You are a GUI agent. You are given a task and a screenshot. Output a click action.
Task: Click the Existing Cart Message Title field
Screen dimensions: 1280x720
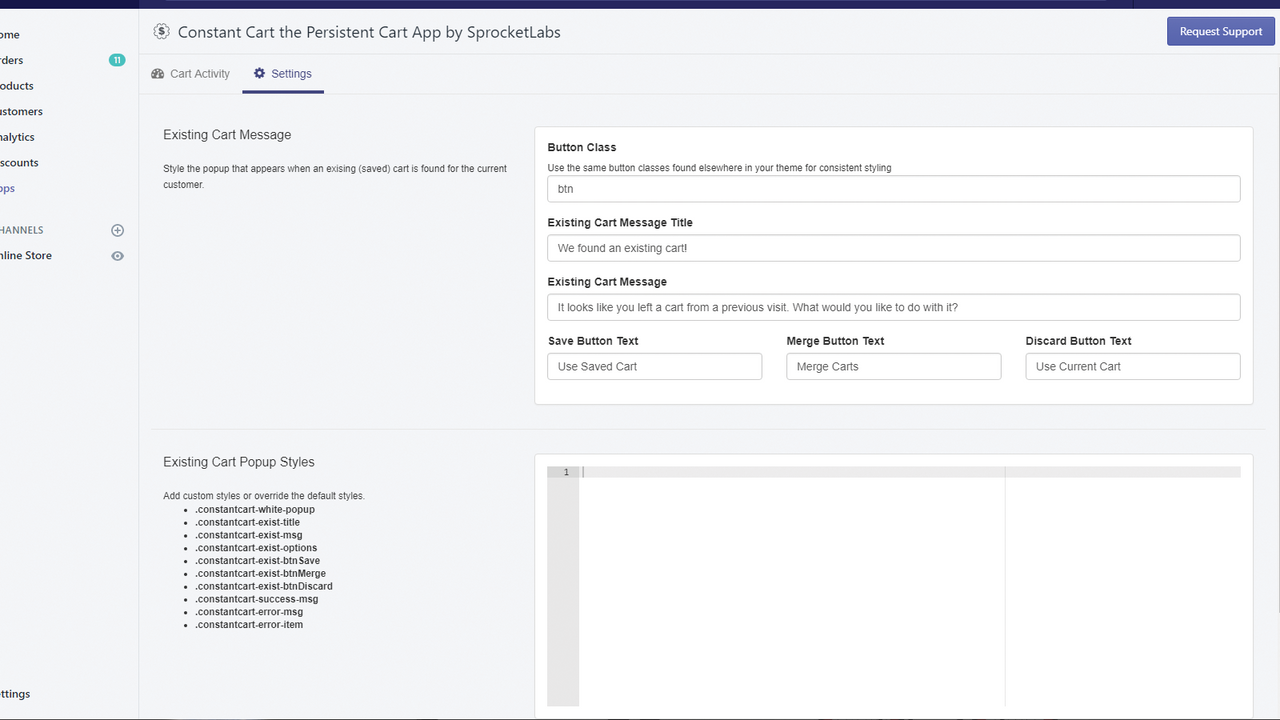click(x=893, y=247)
